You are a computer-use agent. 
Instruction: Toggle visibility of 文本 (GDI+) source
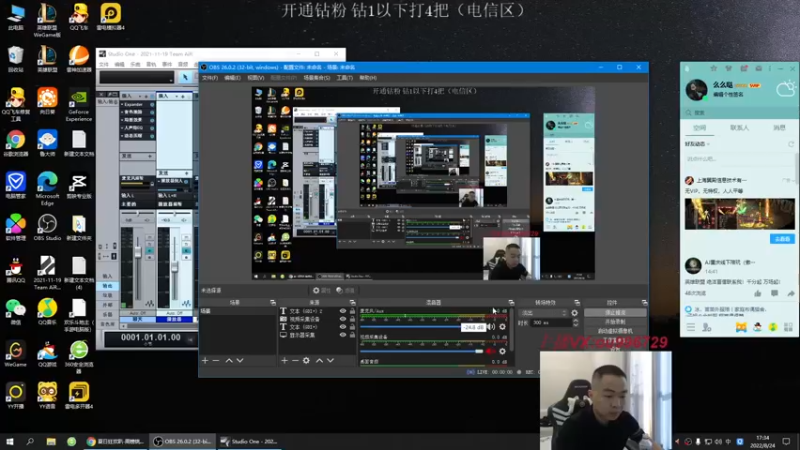[x=343, y=327]
